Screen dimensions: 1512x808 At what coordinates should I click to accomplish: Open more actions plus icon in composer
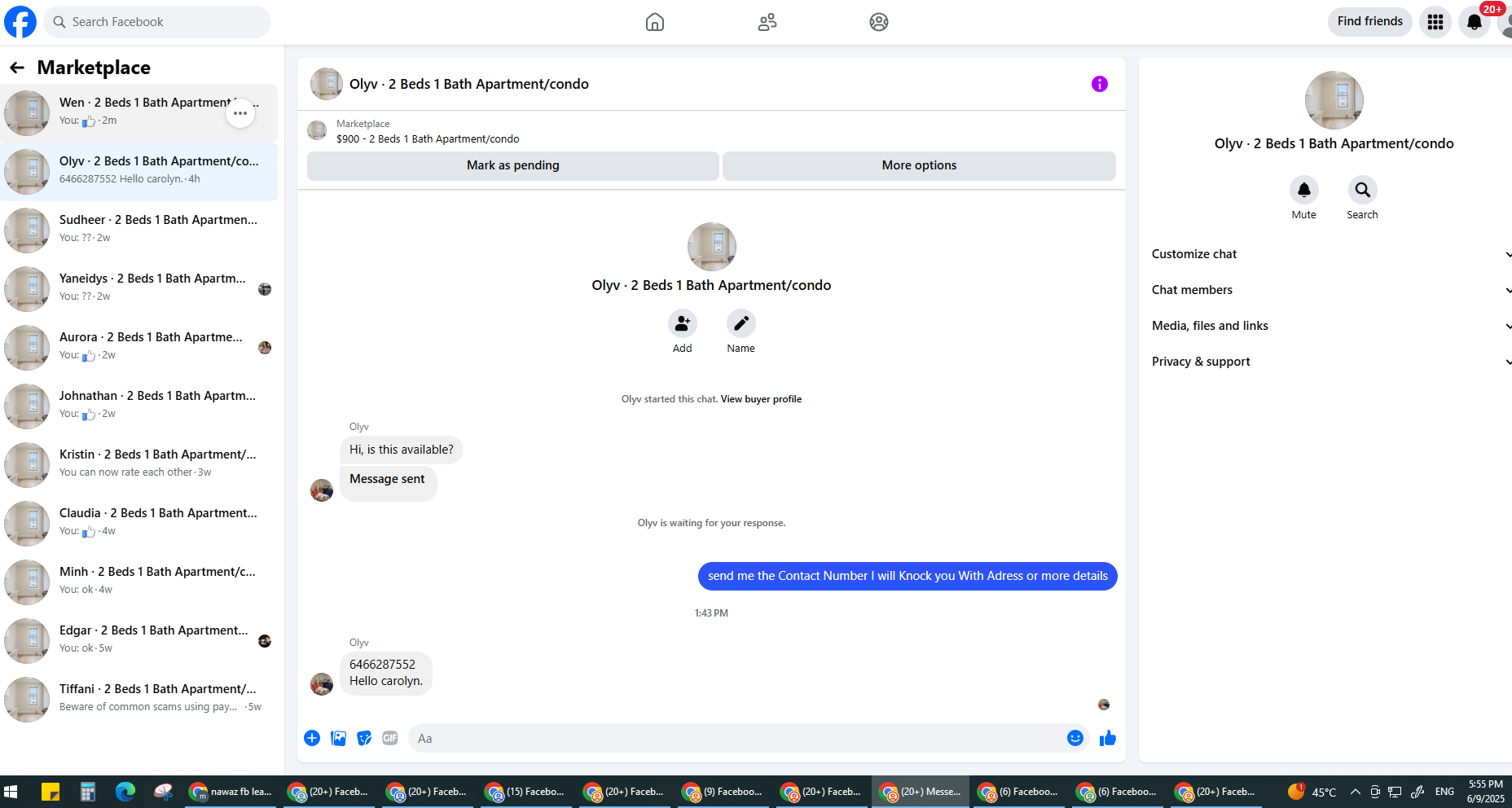(312, 738)
